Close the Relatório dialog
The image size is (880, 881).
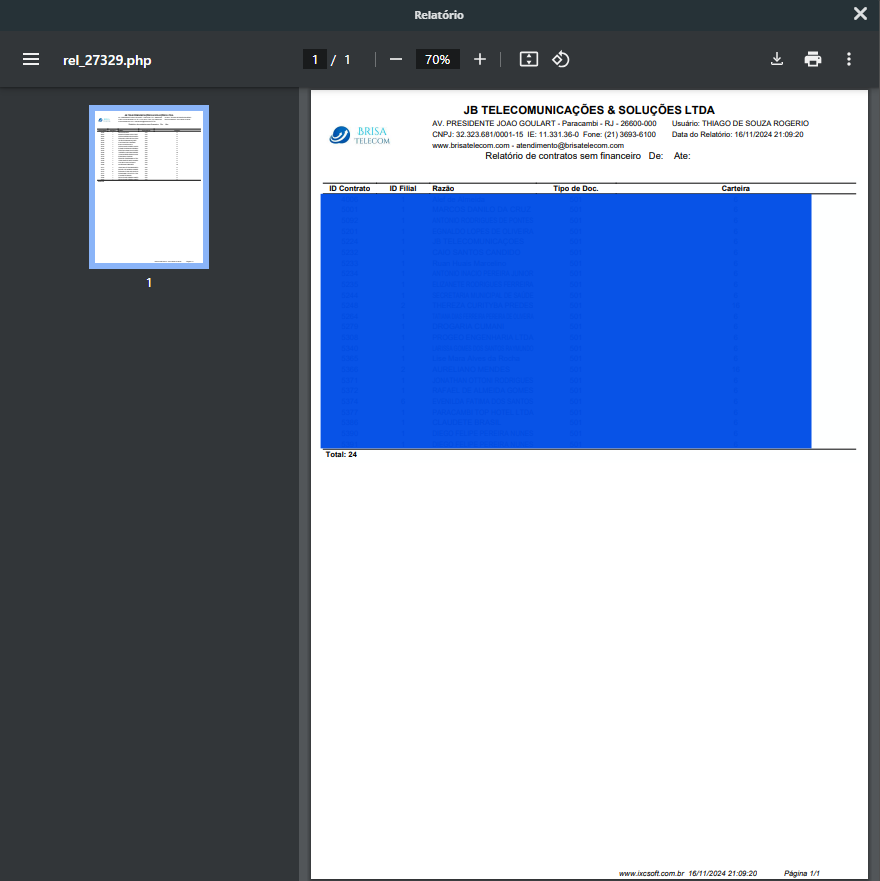(x=860, y=14)
